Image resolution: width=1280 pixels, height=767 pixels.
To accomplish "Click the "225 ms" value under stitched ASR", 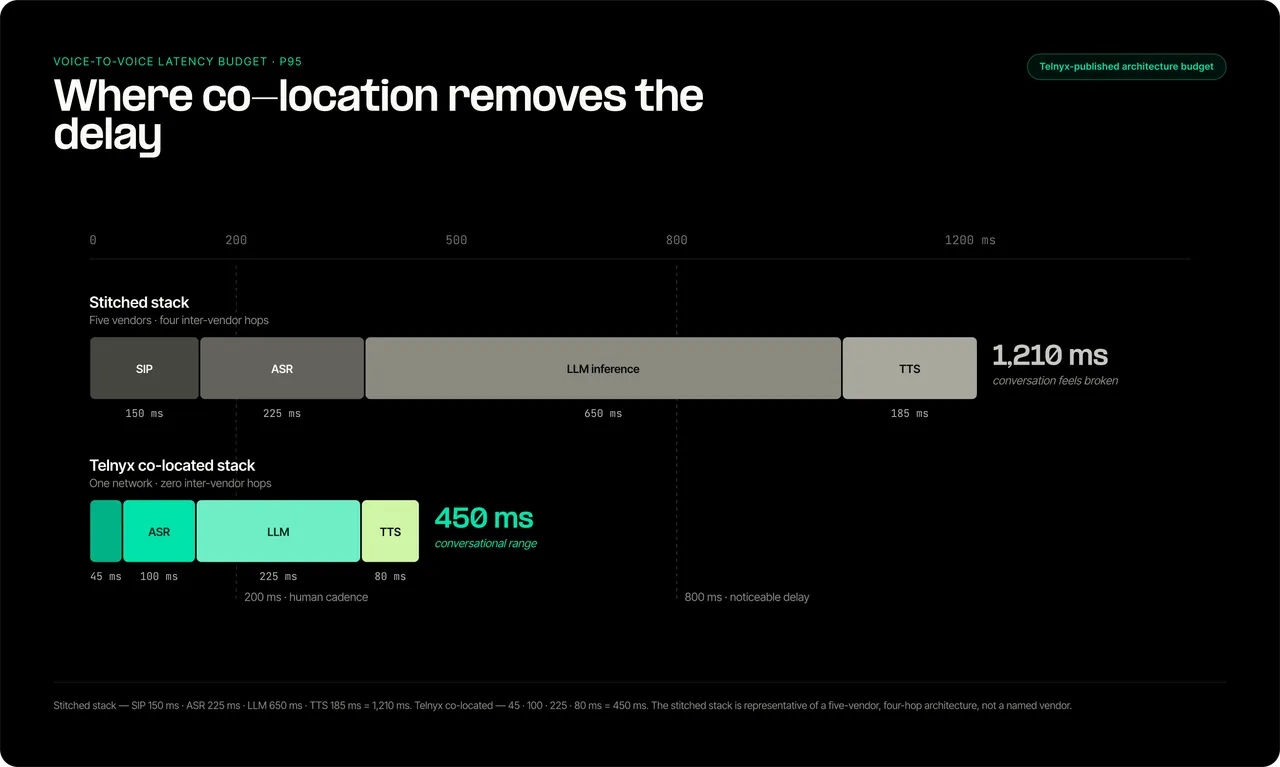I will coord(281,413).
